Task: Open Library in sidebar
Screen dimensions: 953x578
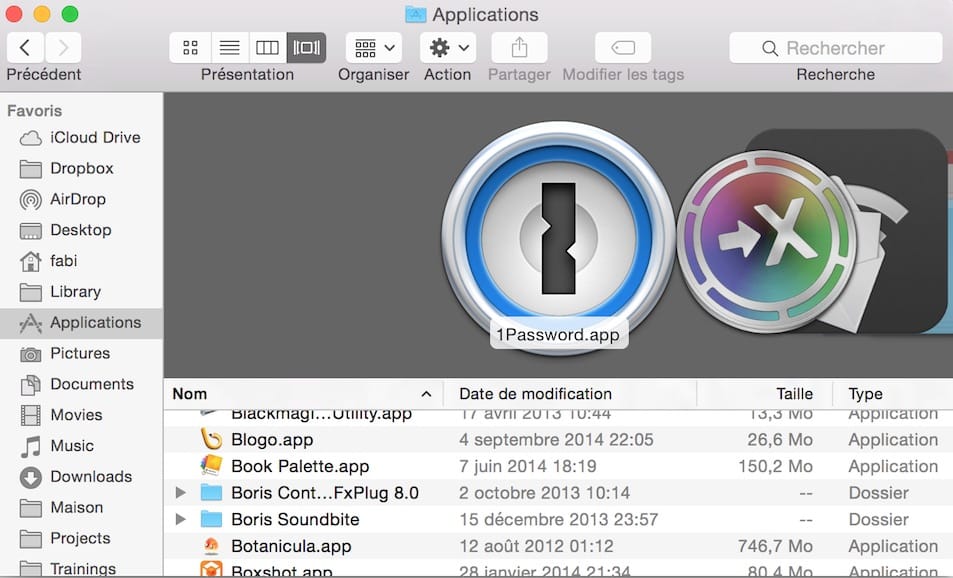Action: [81, 292]
